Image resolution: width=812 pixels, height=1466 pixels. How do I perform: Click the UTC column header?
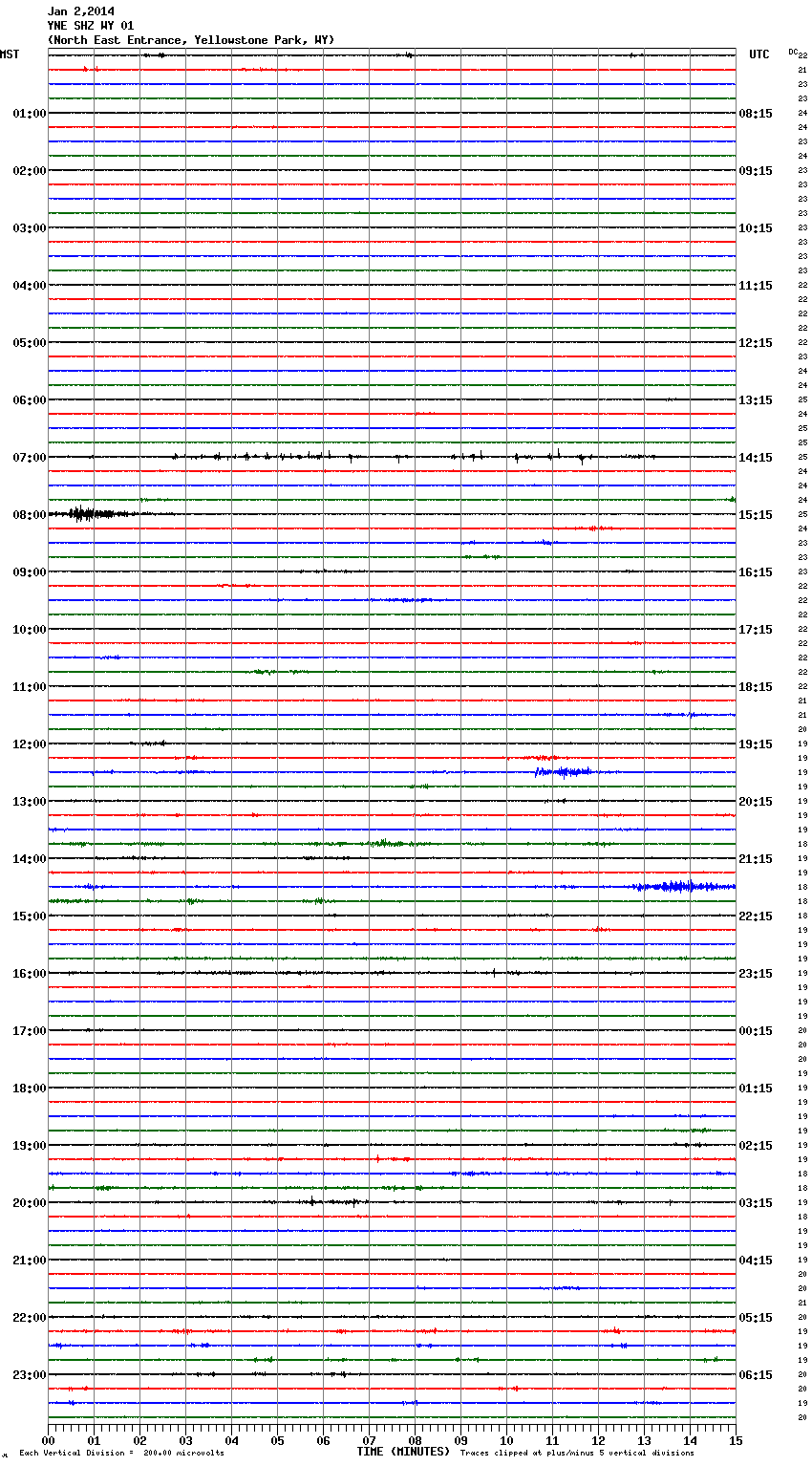(759, 54)
